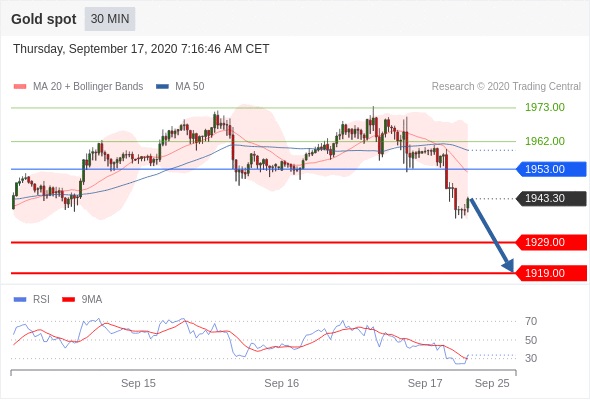Select the red 1919.00 support tag
Viewport: 590px width, 400px height.
click(x=551, y=273)
